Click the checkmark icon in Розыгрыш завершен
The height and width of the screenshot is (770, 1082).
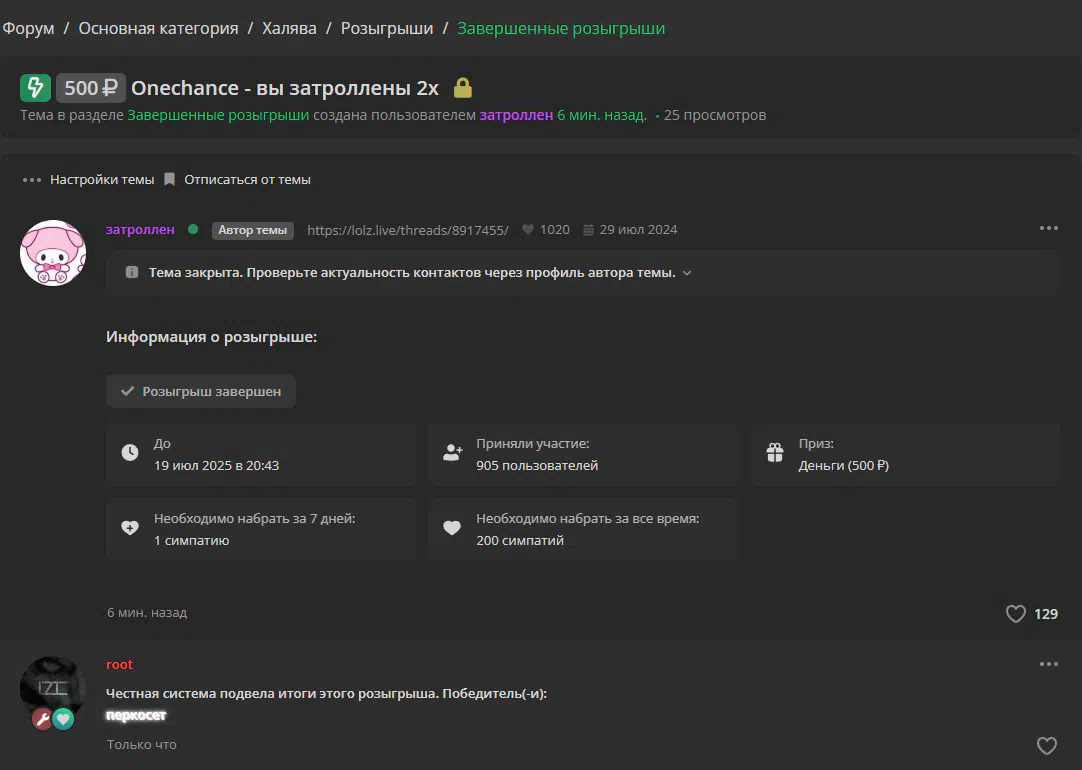click(128, 391)
